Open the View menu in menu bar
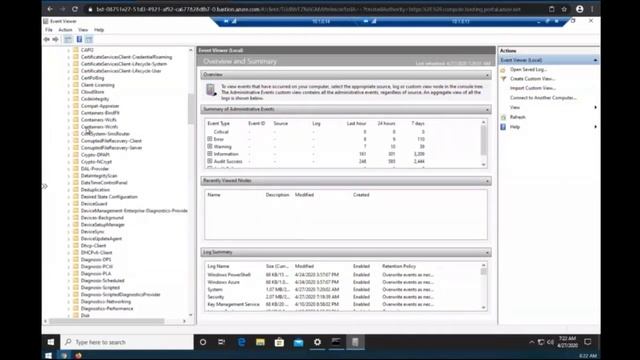Image resolution: width=640 pixels, height=360 pixels. (x=83, y=30)
